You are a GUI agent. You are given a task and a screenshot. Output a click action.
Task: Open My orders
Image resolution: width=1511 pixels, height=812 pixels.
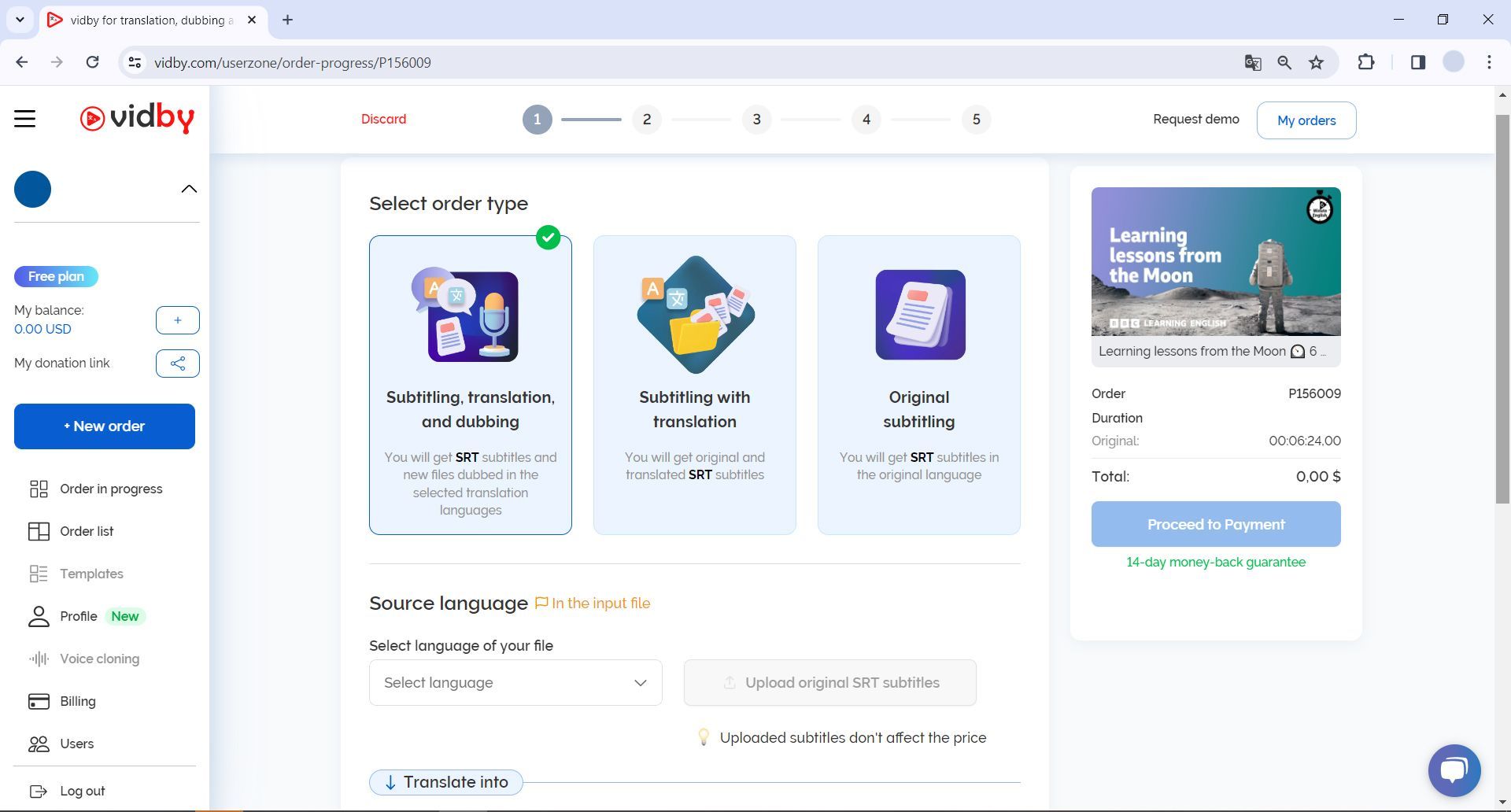[1306, 120]
